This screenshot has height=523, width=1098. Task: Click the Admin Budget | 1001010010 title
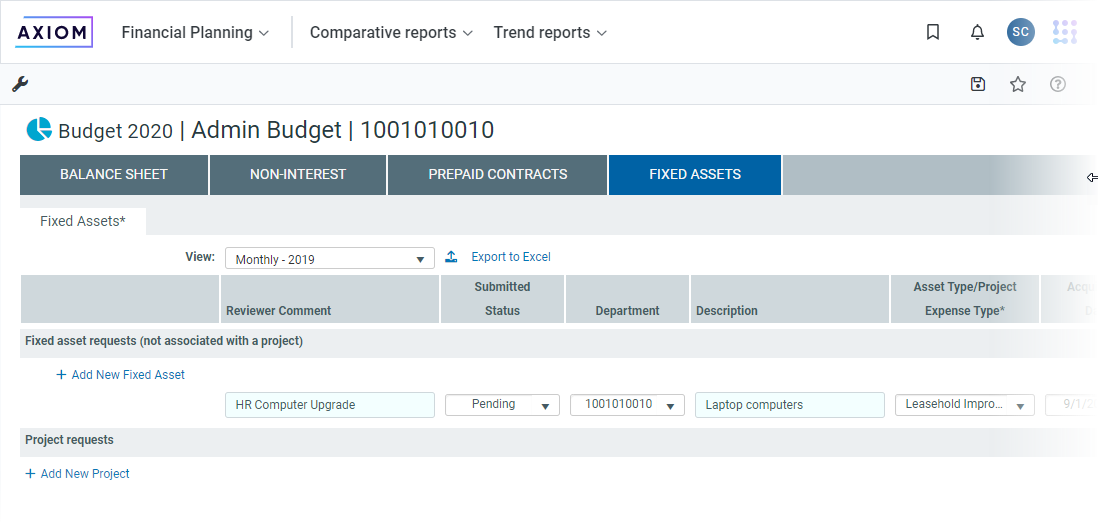click(x=342, y=130)
